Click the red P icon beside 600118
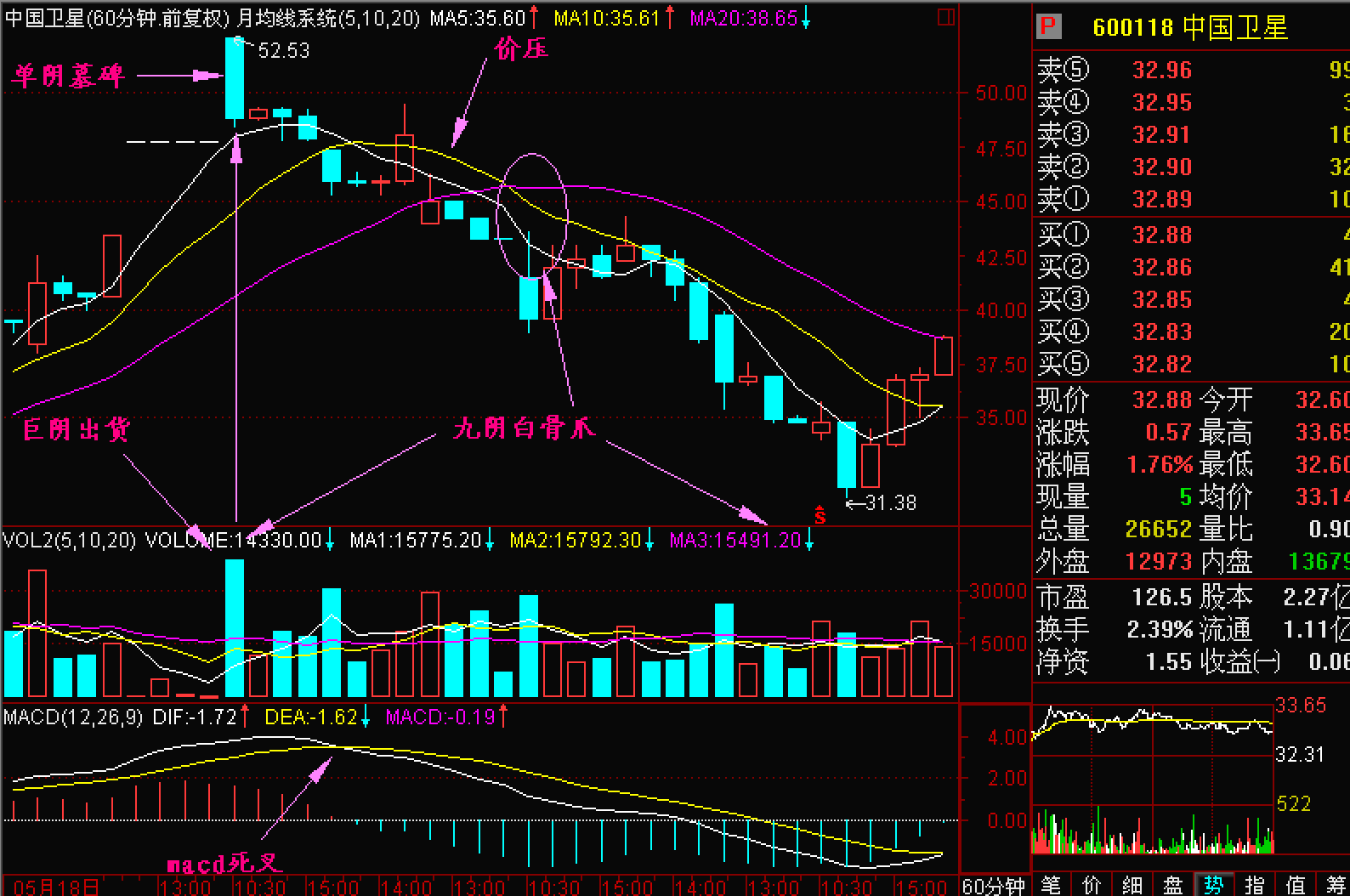Viewport: 1350px width, 896px height. pyautogui.click(x=1049, y=27)
